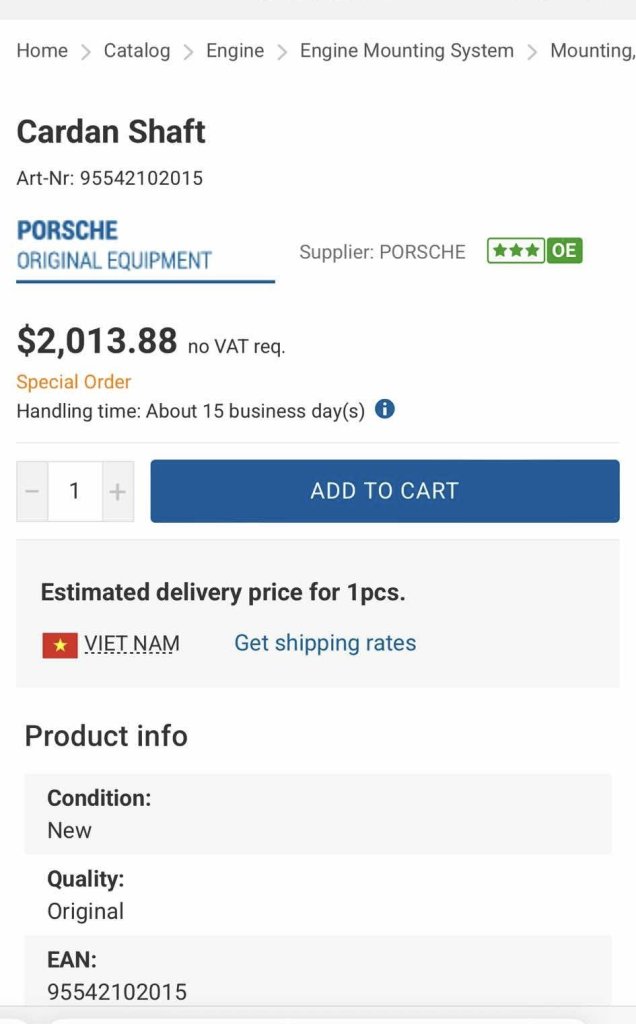The height and width of the screenshot is (1024, 636).
Task: Go to the Home breadcrumb
Action: point(42,50)
